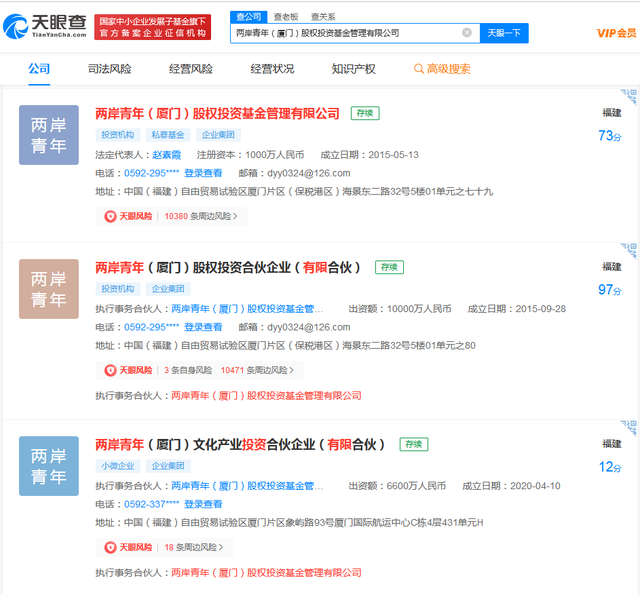The image size is (640, 595).
Task: Click the 小微企业 tag
Action: click(x=118, y=466)
